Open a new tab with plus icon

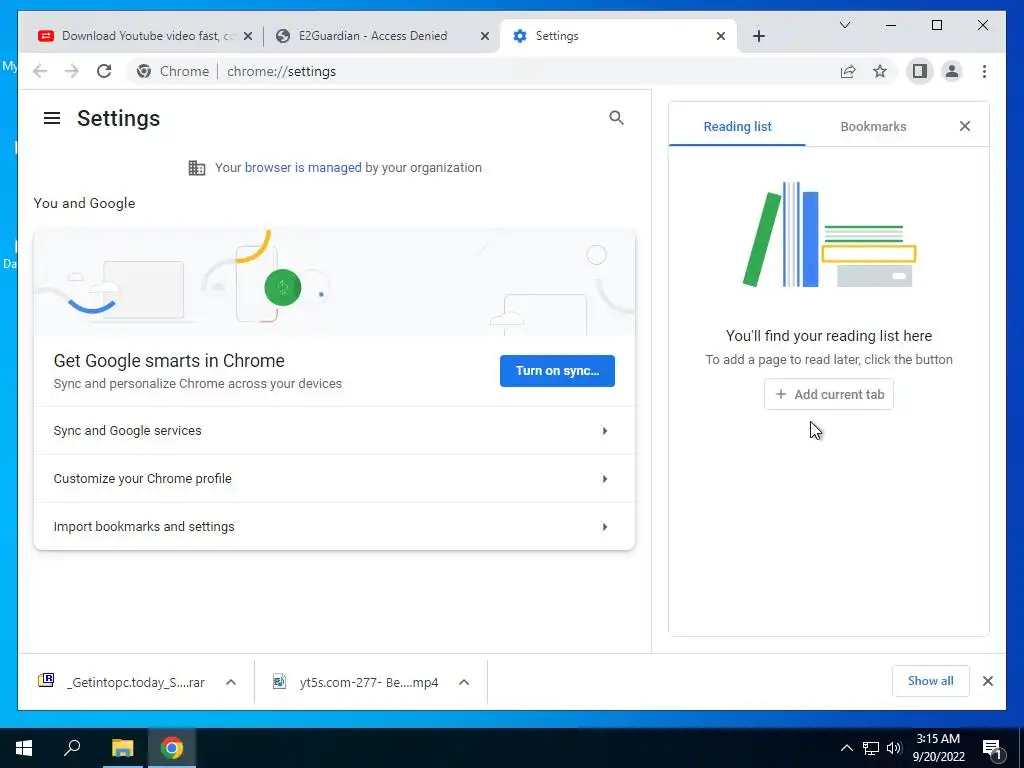759,37
